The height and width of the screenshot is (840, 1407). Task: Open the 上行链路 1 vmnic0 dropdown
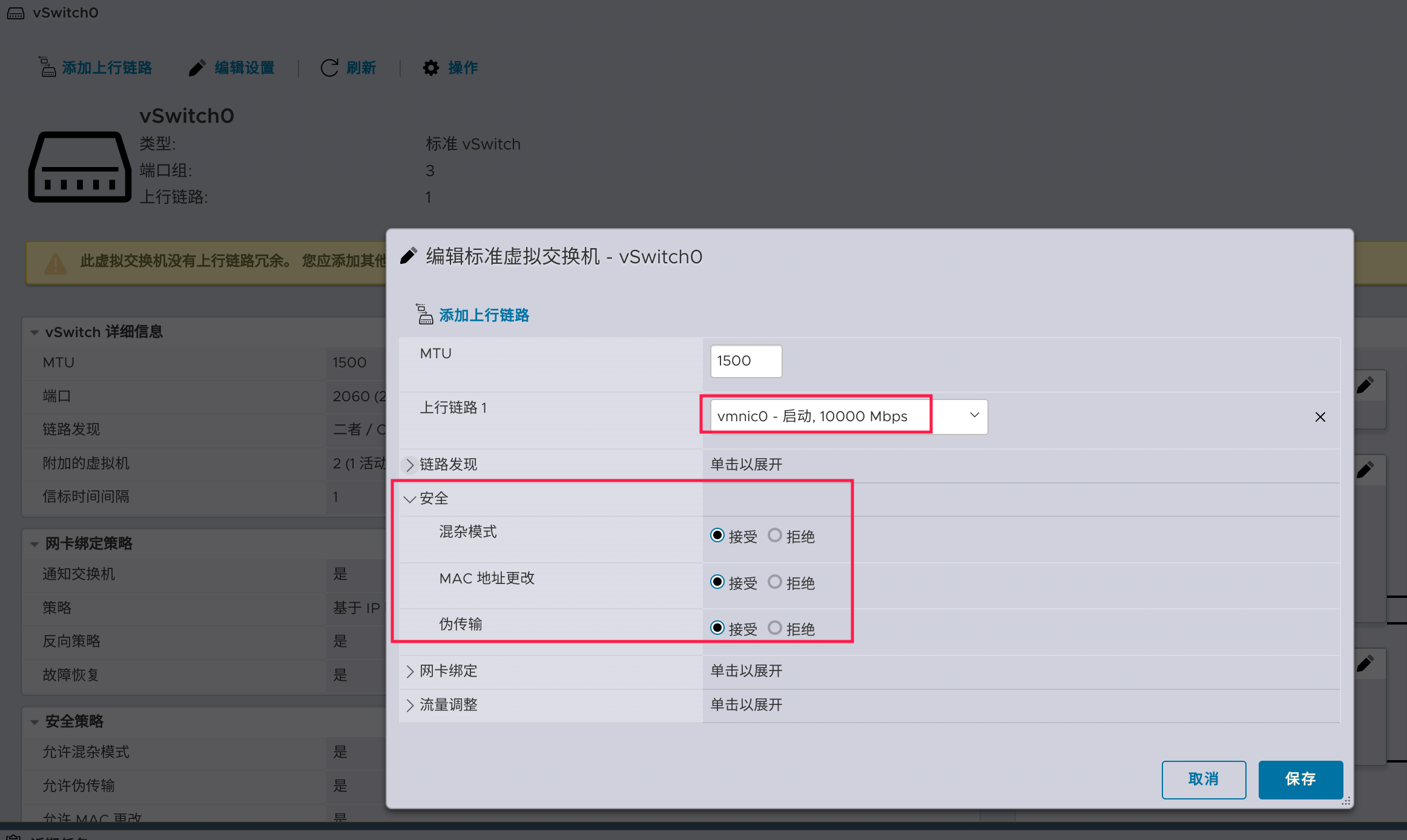click(849, 416)
